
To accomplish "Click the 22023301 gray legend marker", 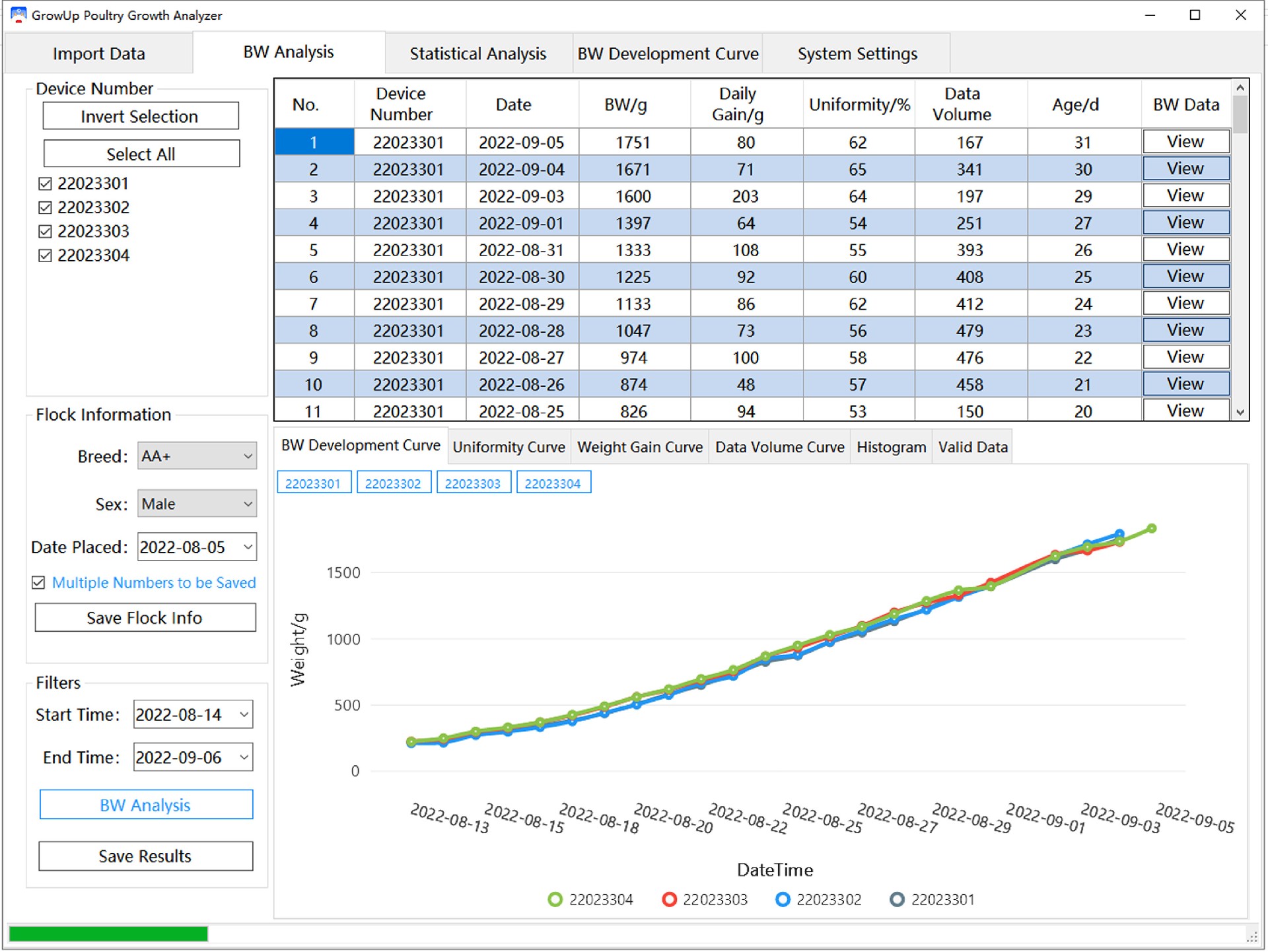I will [x=897, y=899].
